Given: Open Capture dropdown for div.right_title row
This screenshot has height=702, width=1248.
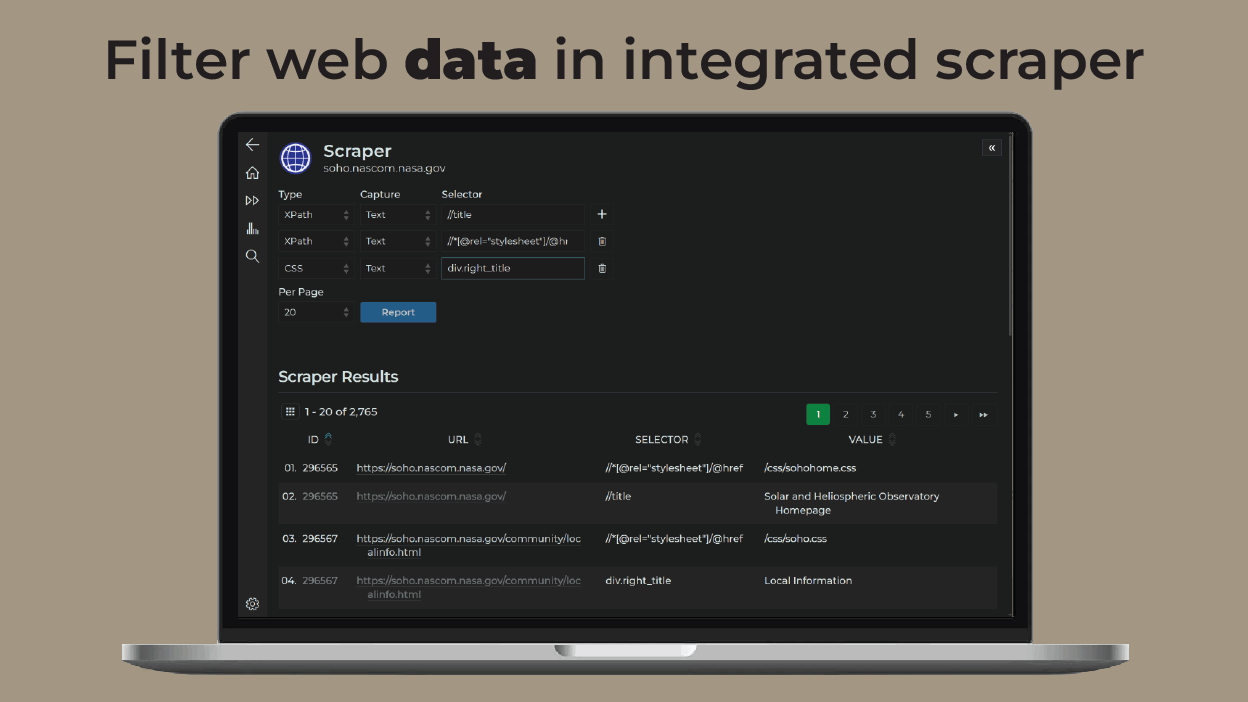Looking at the screenshot, I should [397, 268].
